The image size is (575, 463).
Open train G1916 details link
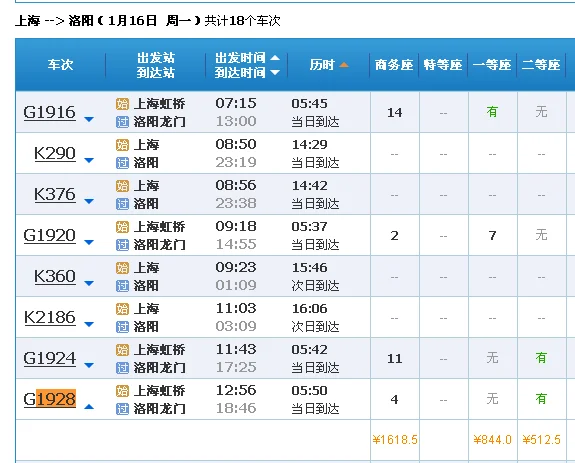[50, 112]
